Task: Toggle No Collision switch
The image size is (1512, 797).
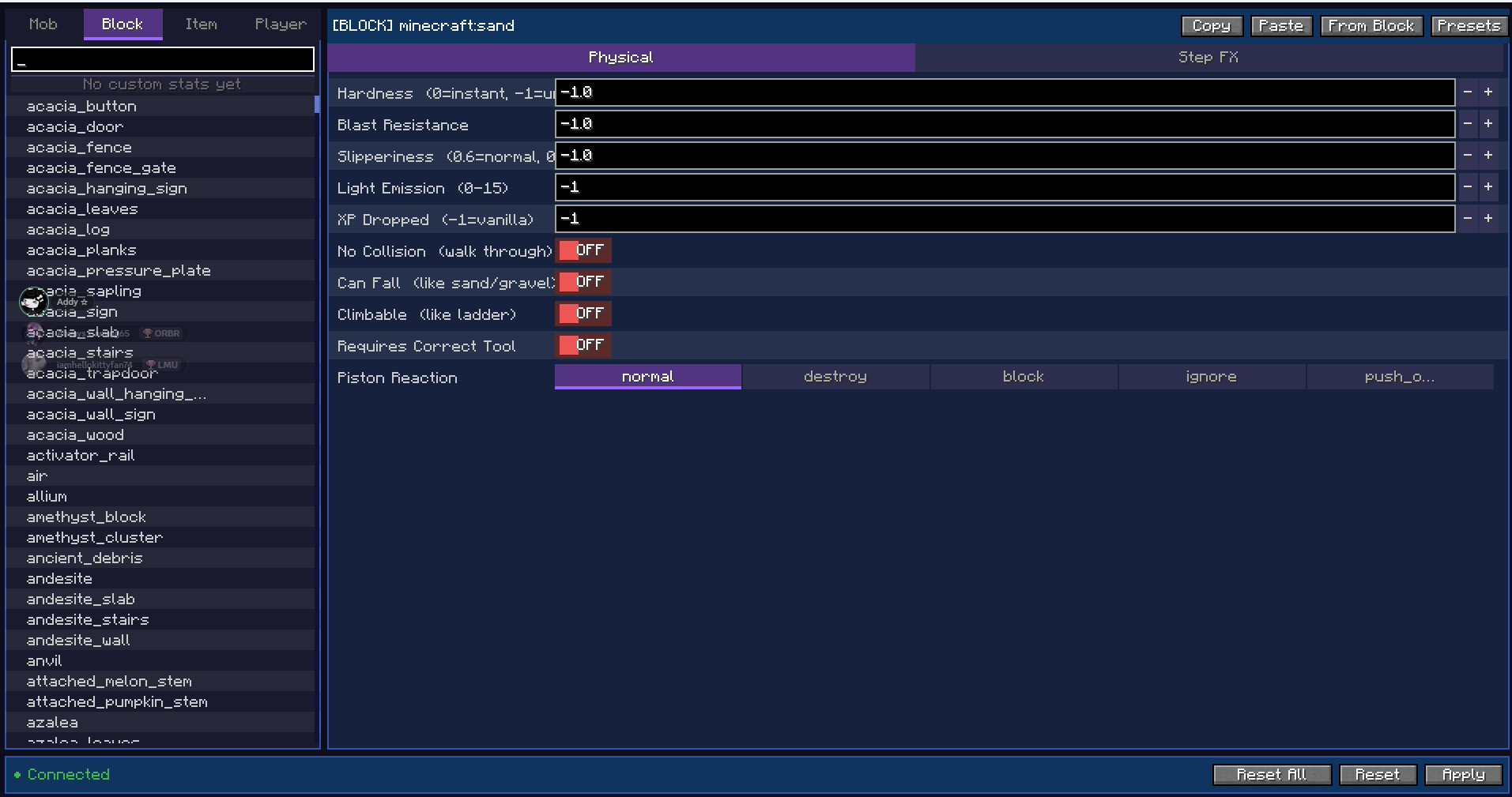Action: (x=583, y=250)
